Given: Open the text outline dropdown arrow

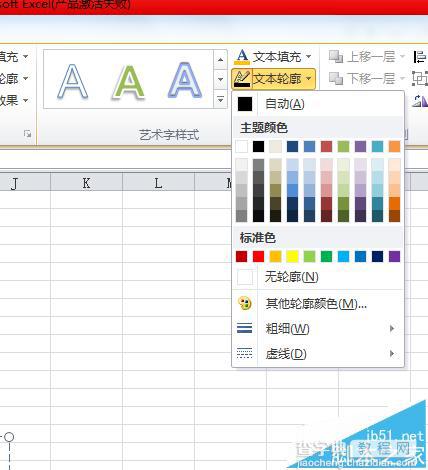Looking at the screenshot, I should (x=309, y=79).
